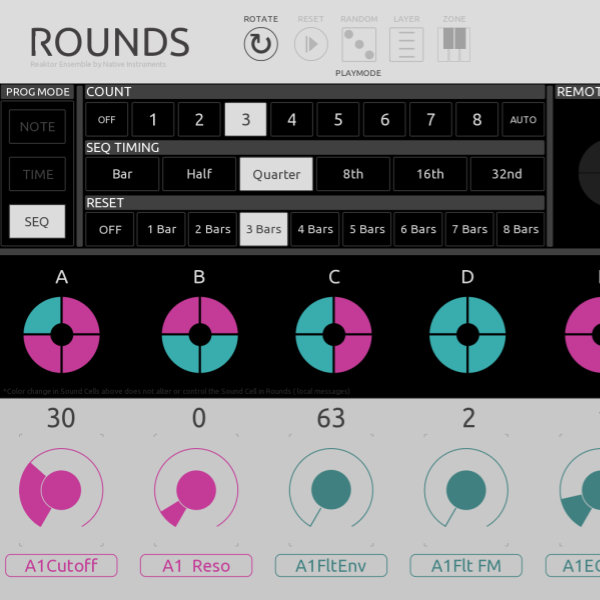Viewport: 600px width, 600px height.
Task: Click the value 30 above A1Cutoff
Action: point(61,418)
